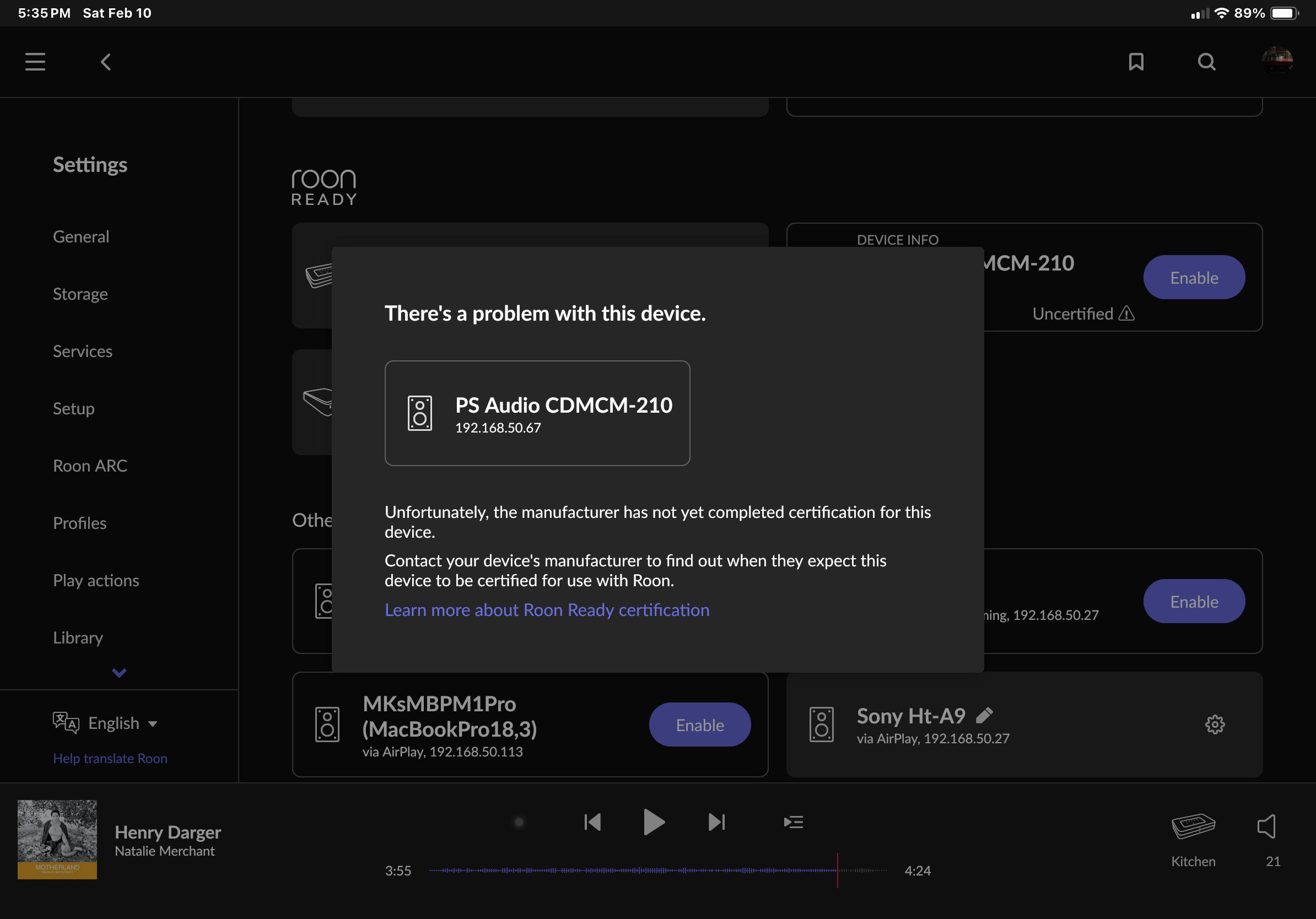1316x919 pixels.
Task: Click speaker icon in PS Audio dialog card
Action: pyautogui.click(x=419, y=413)
